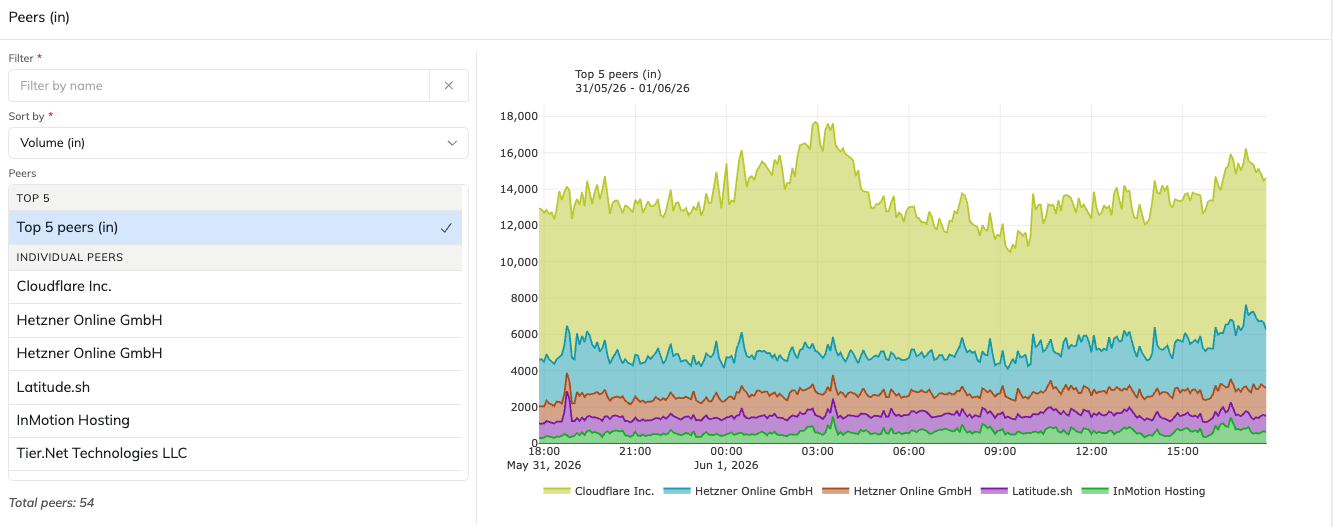Click InMotion Hosting legend label
1333x527 pixels.
pos(1159,491)
